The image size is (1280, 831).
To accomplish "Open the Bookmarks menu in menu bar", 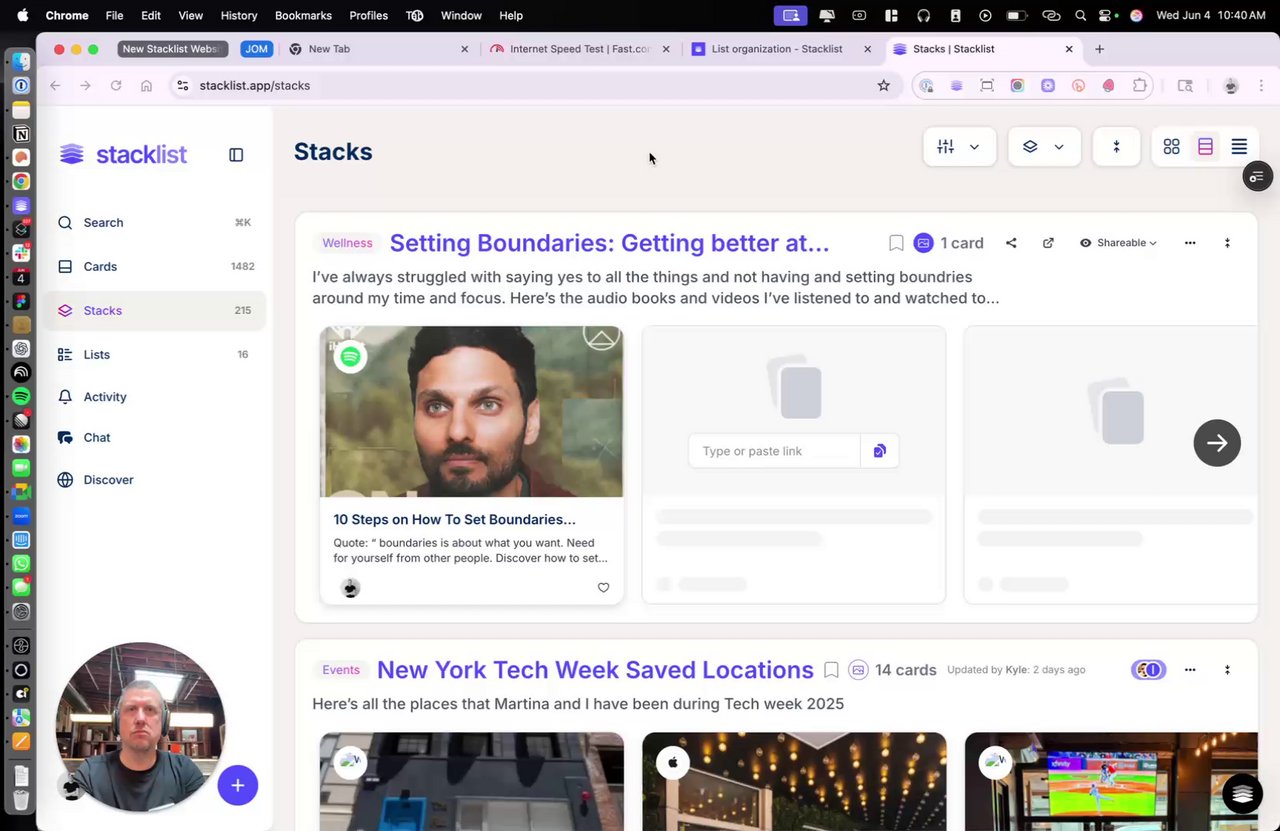I will coord(303,16).
